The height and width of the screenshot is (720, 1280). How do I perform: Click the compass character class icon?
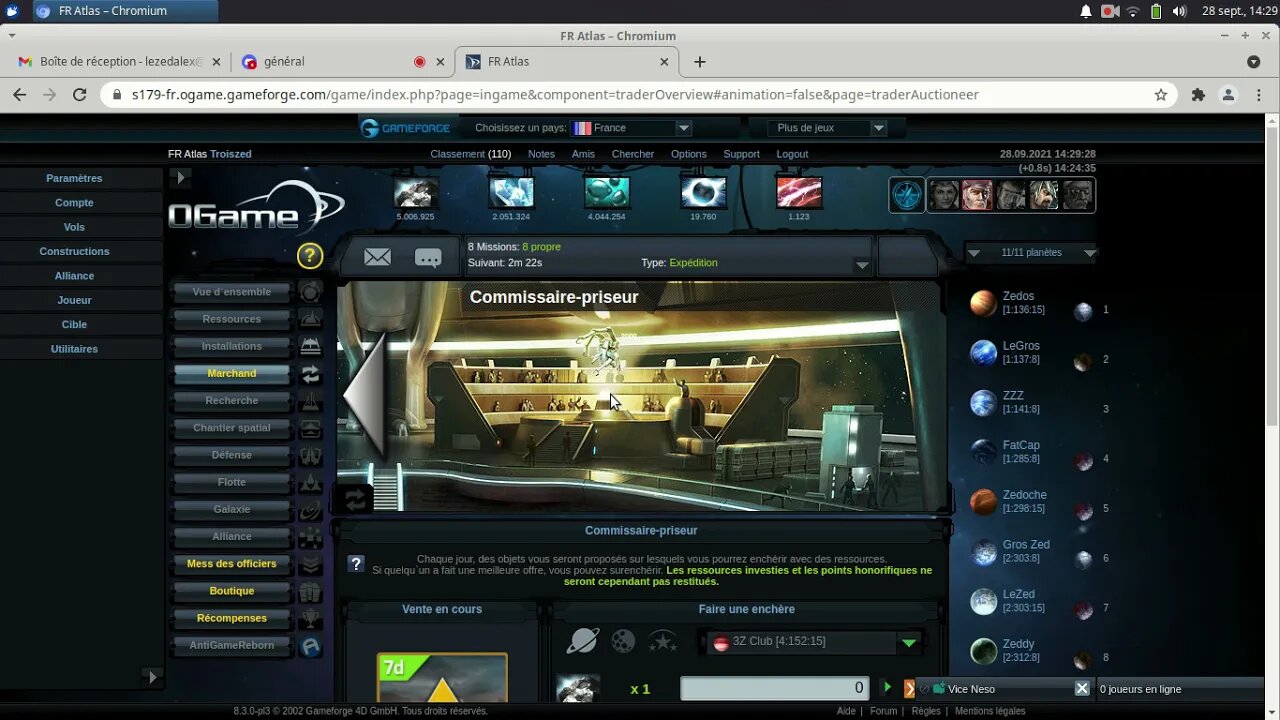coord(907,195)
